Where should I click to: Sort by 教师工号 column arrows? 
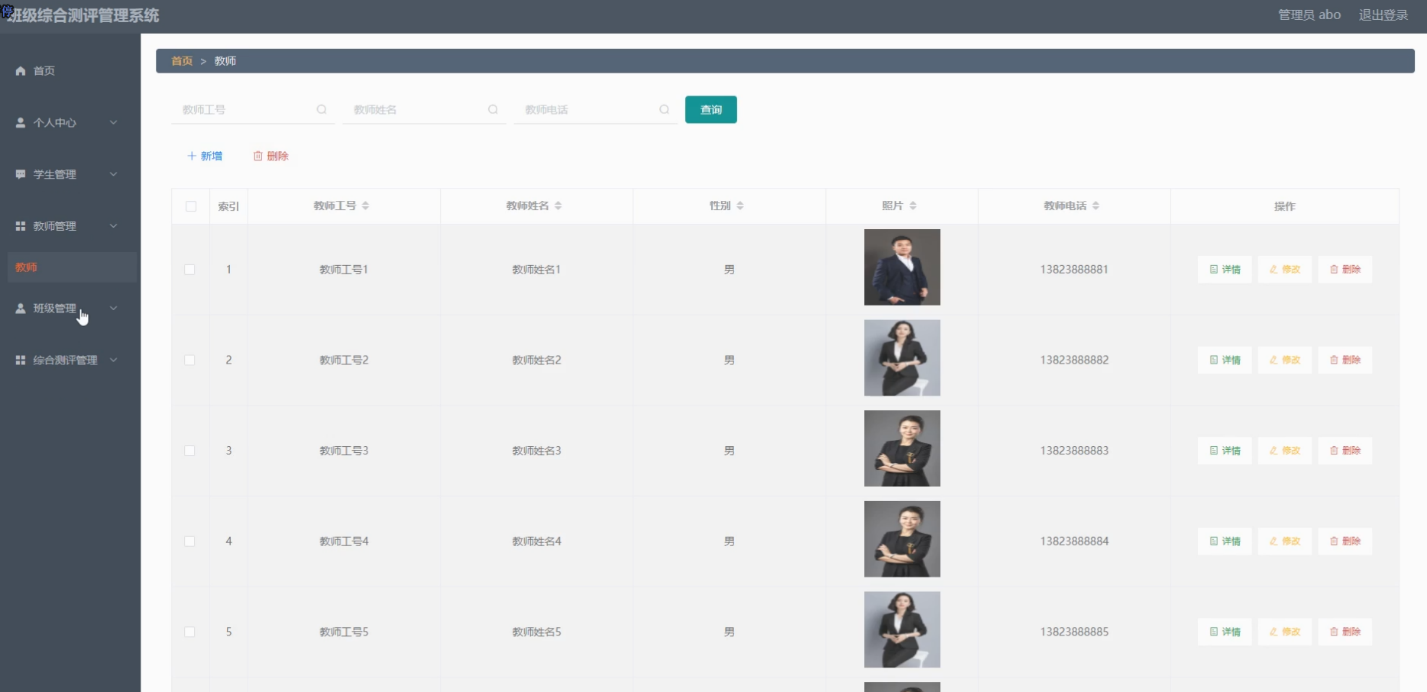coord(365,206)
